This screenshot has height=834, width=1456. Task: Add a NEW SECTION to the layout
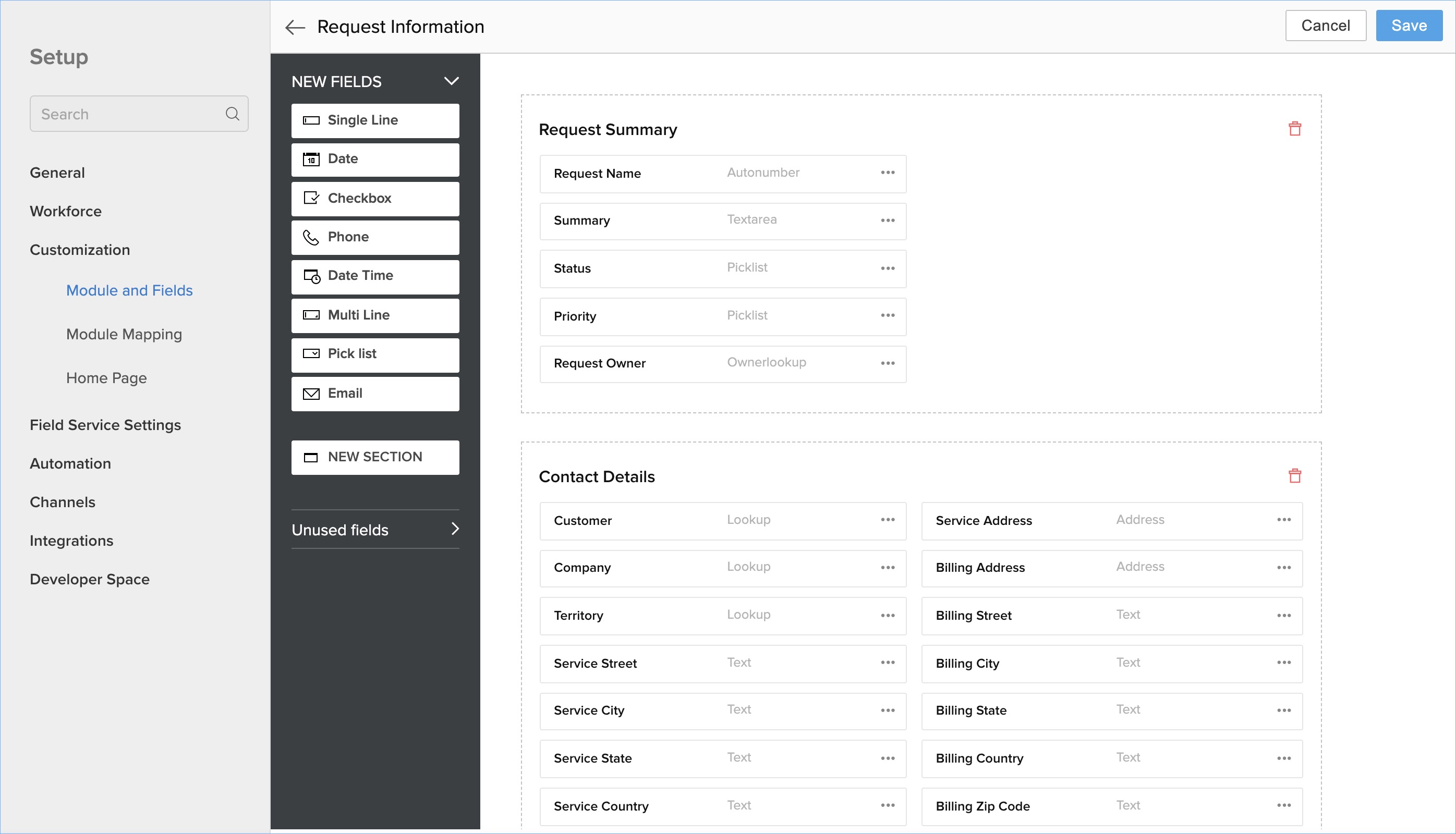[x=375, y=457]
